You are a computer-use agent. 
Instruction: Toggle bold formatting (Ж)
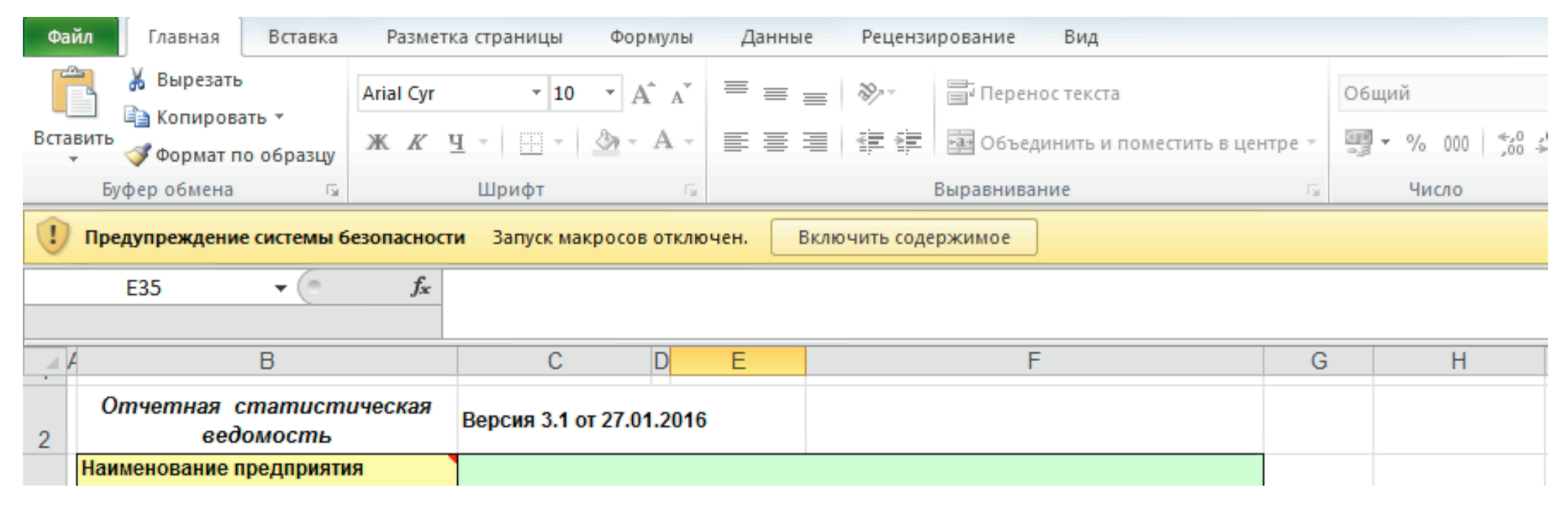378,142
